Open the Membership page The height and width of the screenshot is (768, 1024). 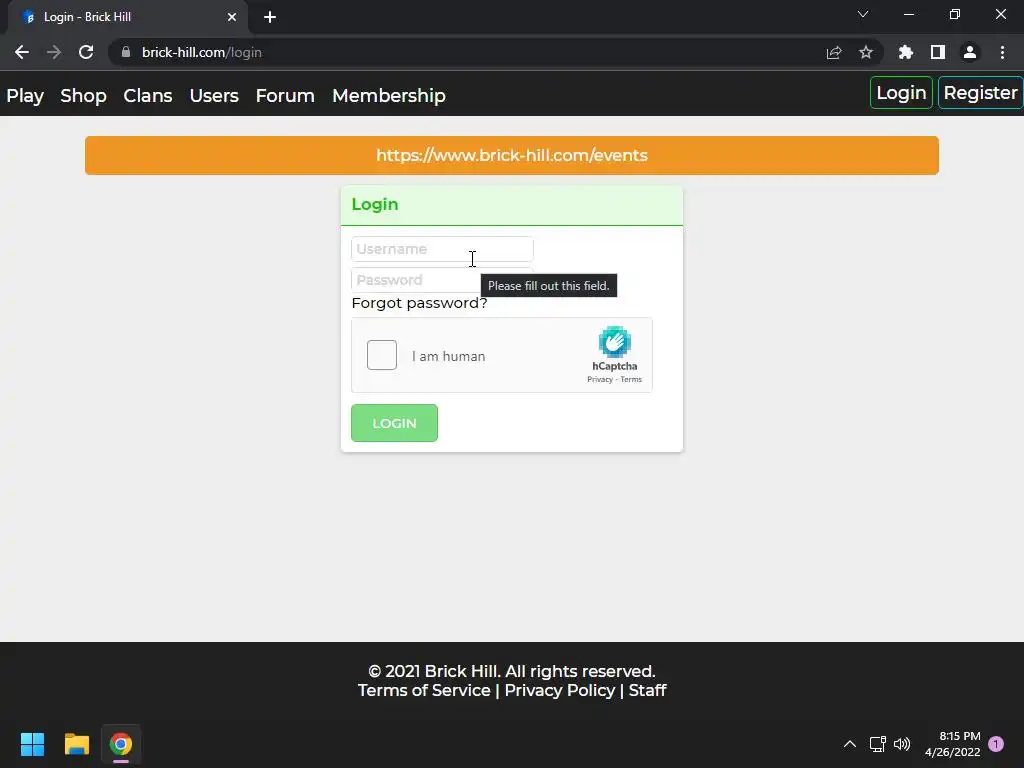tap(389, 95)
